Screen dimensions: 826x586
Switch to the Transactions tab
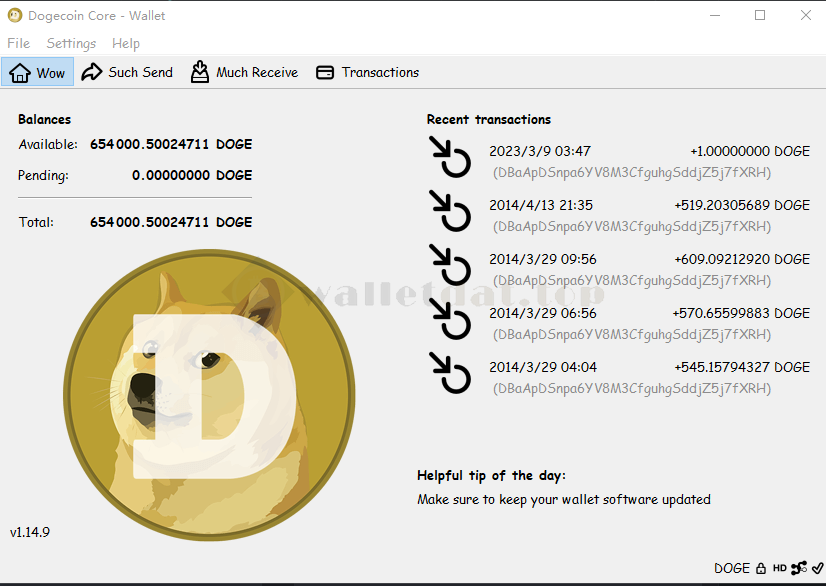[367, 72]
